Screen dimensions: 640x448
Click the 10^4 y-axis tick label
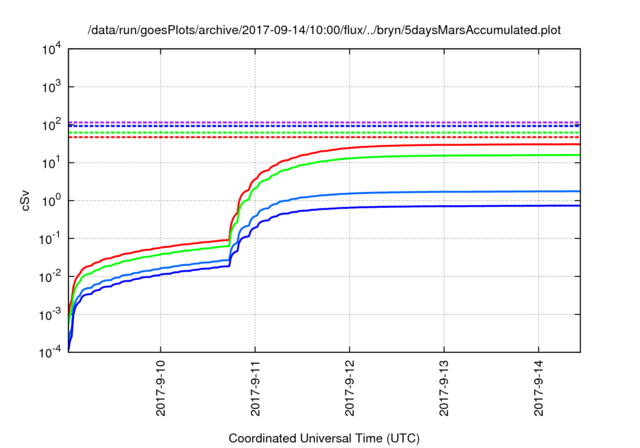[x=52, y=49]
